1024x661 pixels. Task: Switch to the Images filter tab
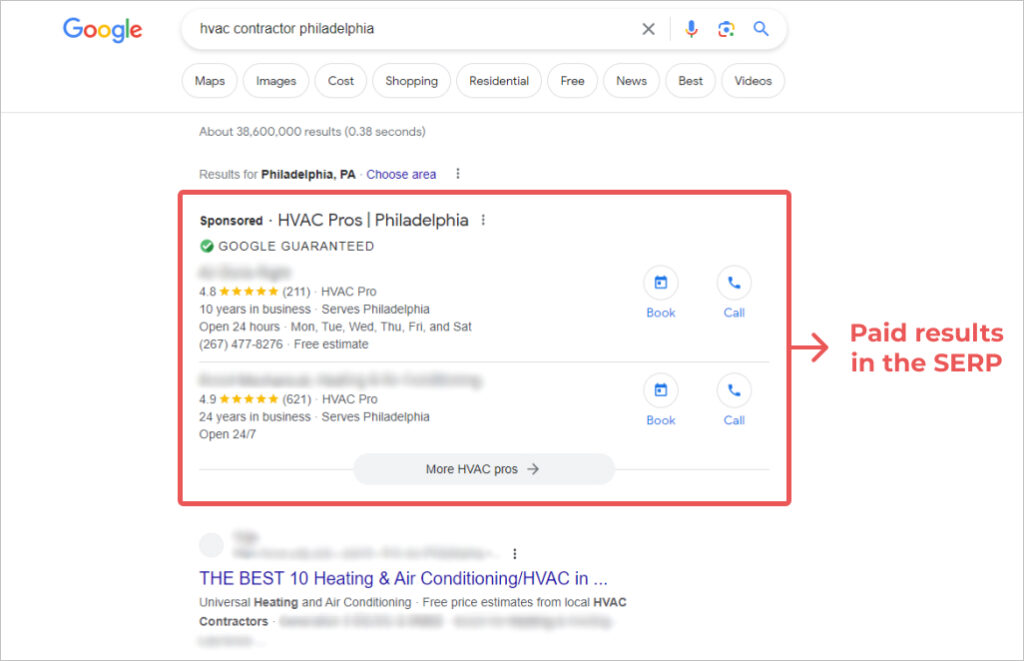[x=275, y=81]
